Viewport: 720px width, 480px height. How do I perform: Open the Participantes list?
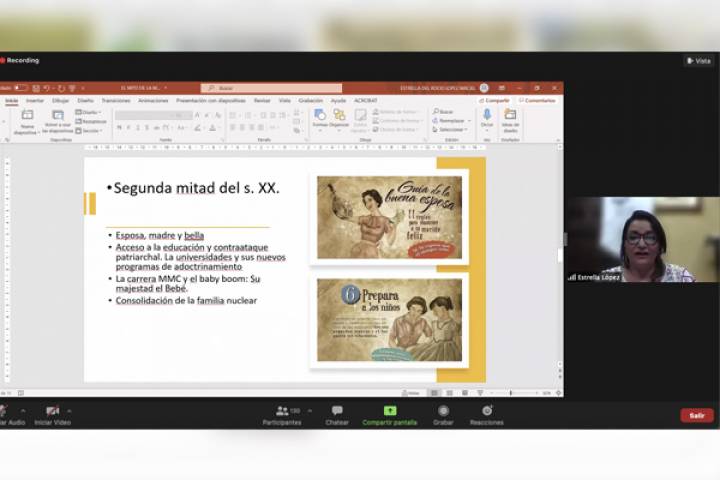(x=281, y=413)
